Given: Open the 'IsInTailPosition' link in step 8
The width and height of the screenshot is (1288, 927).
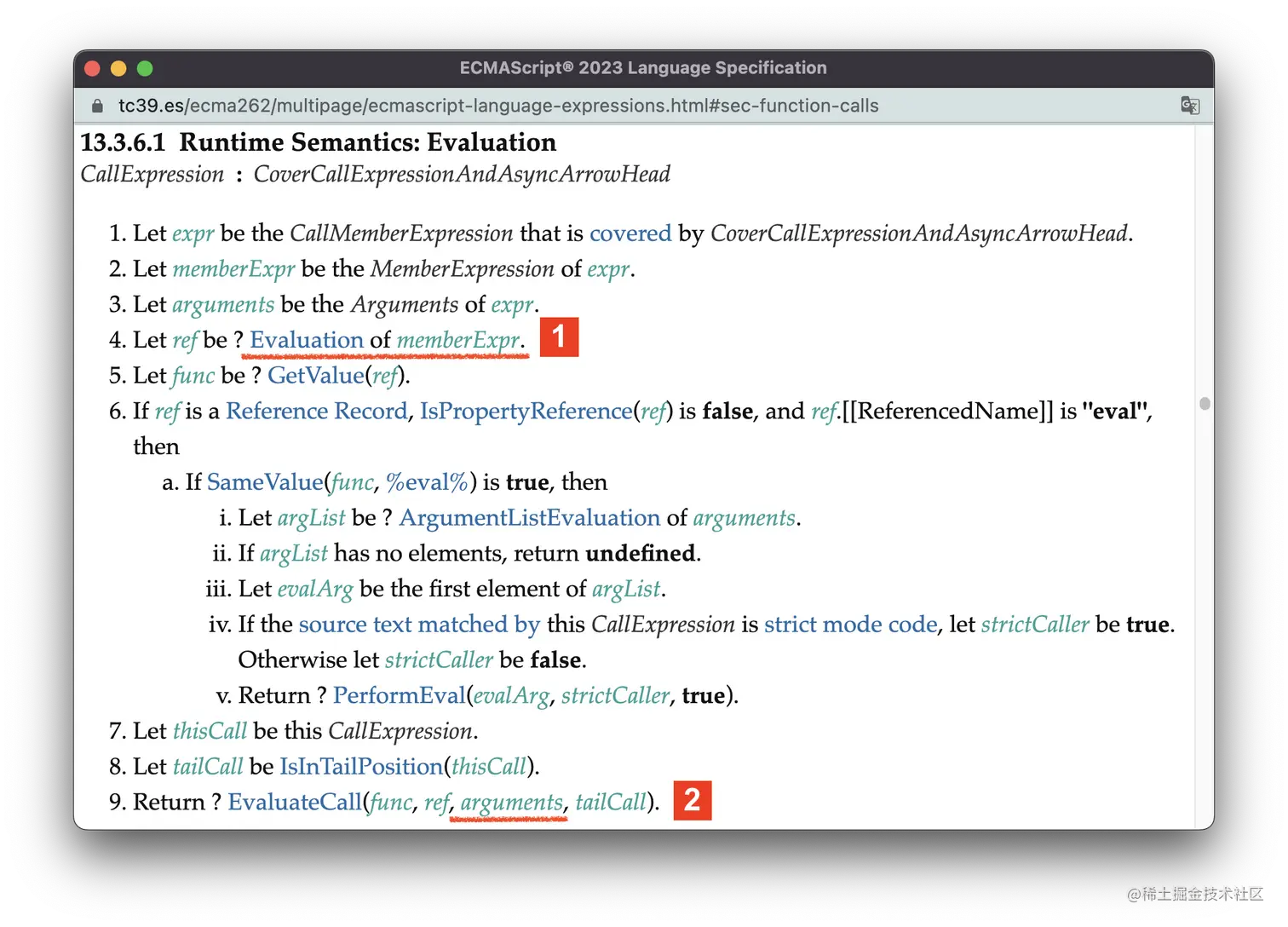Looking at the screenshot, I should pyautogui.click(x=361, y=767).
